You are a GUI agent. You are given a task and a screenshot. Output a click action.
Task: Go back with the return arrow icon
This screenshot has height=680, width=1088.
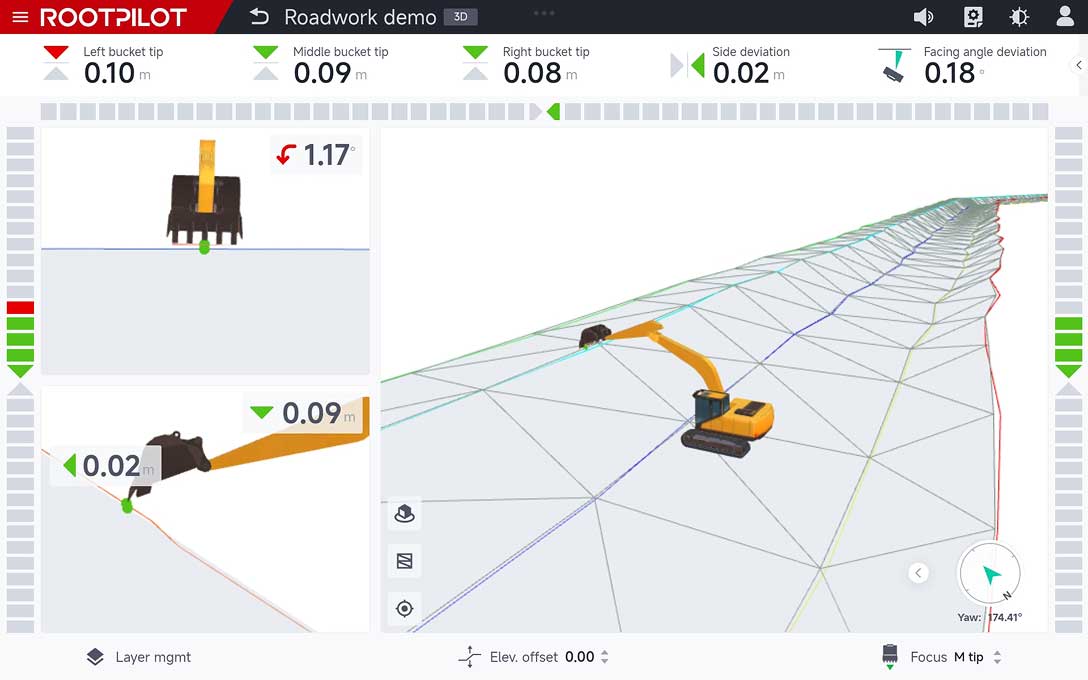pos(259,17)
